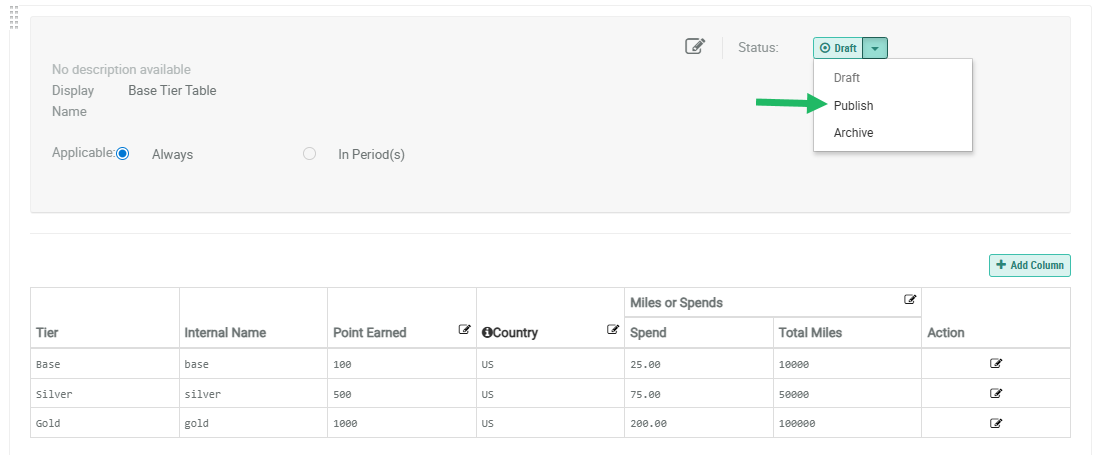
Task: Select the Always applicable radio button
Action: point(123,154)
